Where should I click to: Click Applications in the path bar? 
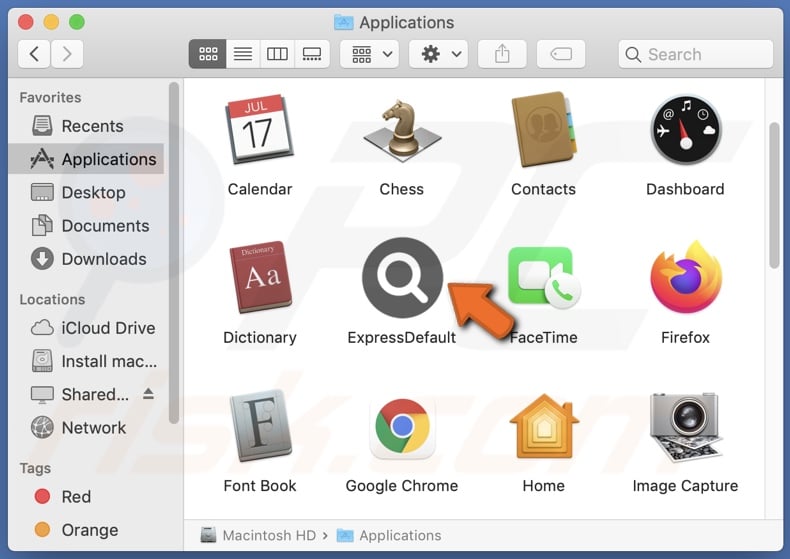coord(388,535)
